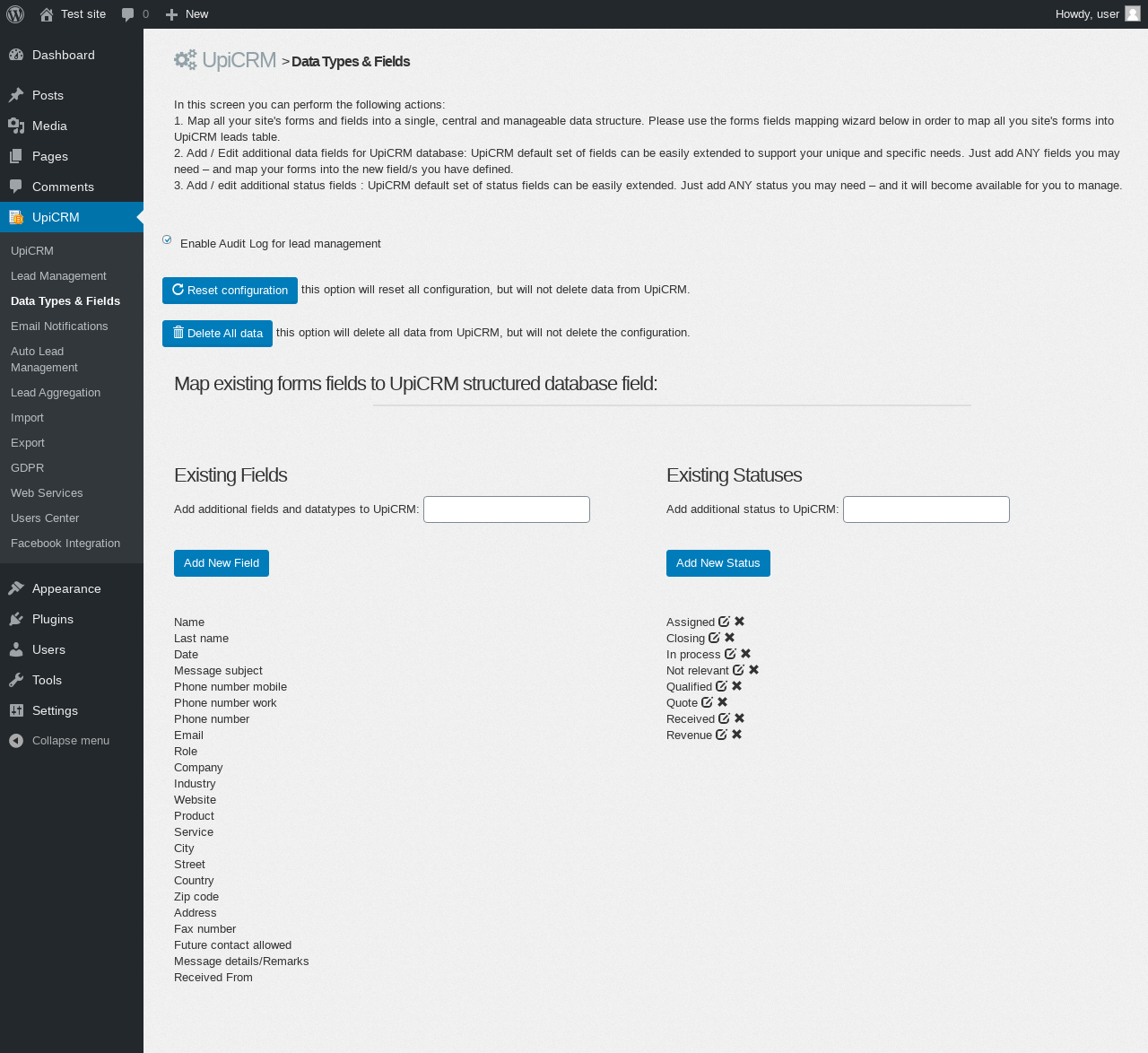The image size is (1148, 1053).
Task: Delete the Assigned status
Action: (x=740, y=622)
